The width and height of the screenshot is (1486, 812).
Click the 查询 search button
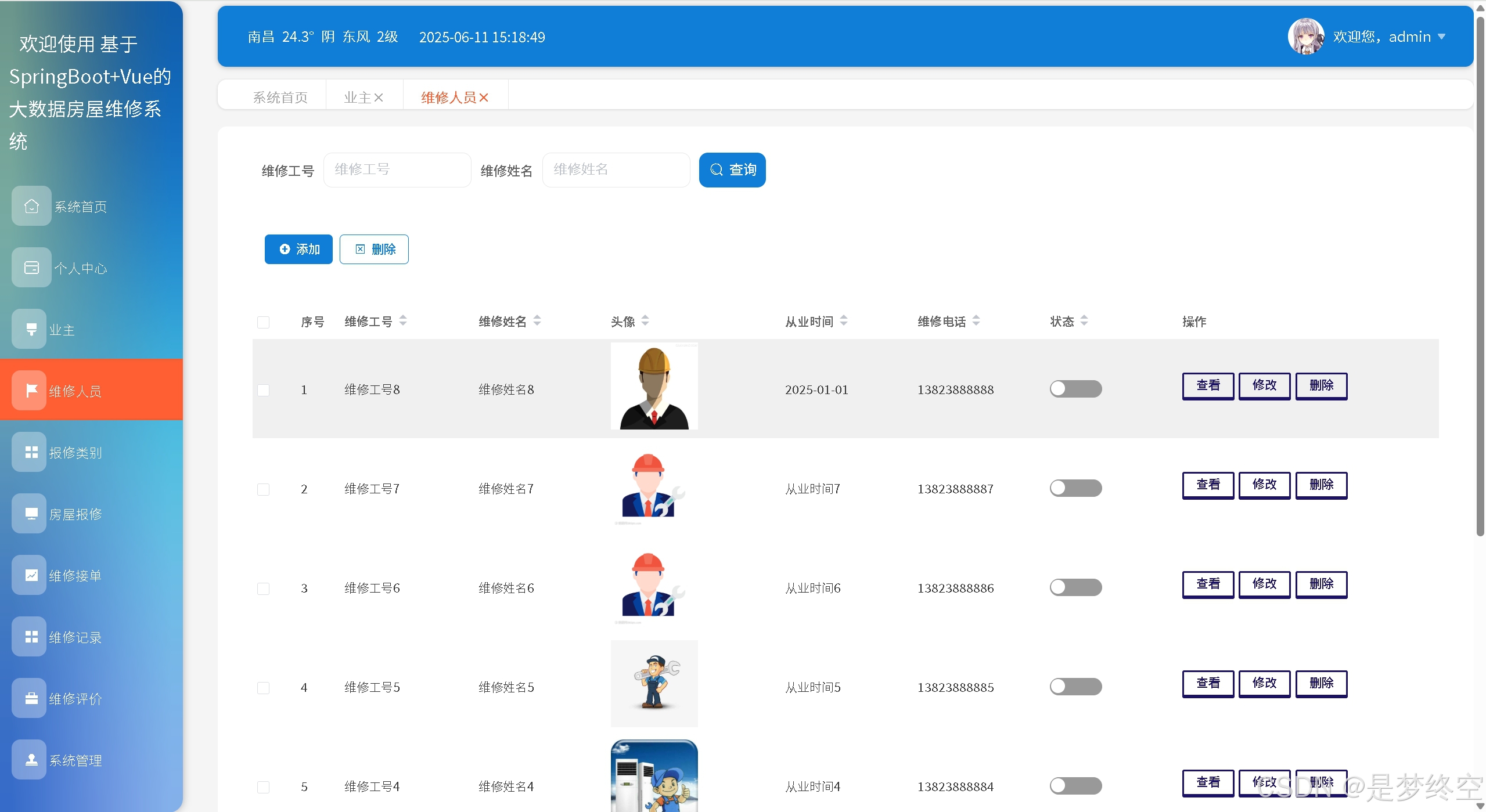coord(732,170)
